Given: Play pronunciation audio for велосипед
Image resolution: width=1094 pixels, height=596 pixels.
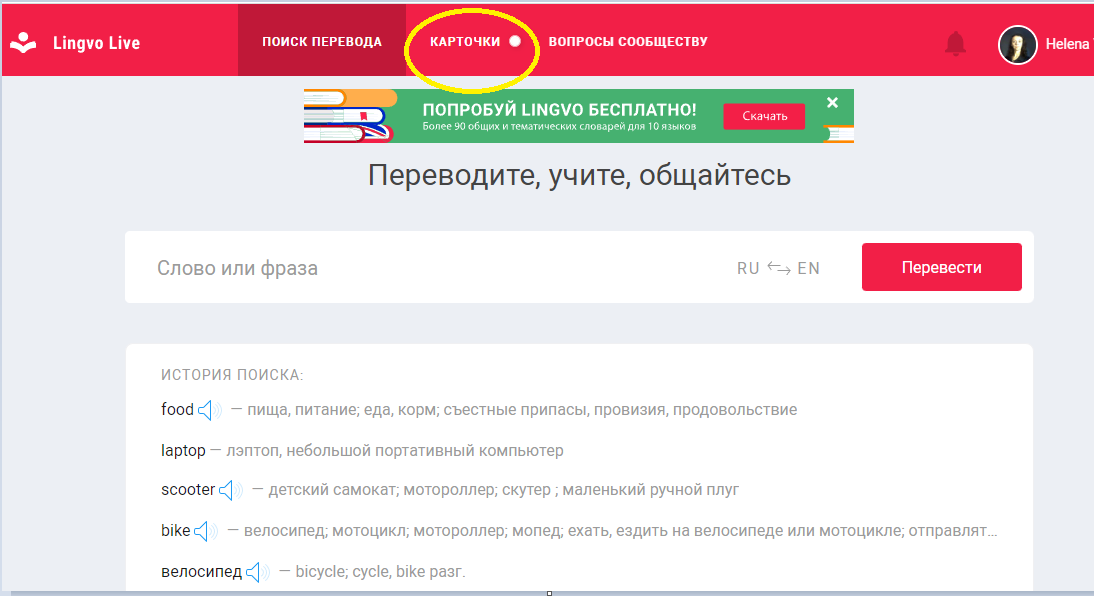Looking at the screenshot, I should (257, 572).
